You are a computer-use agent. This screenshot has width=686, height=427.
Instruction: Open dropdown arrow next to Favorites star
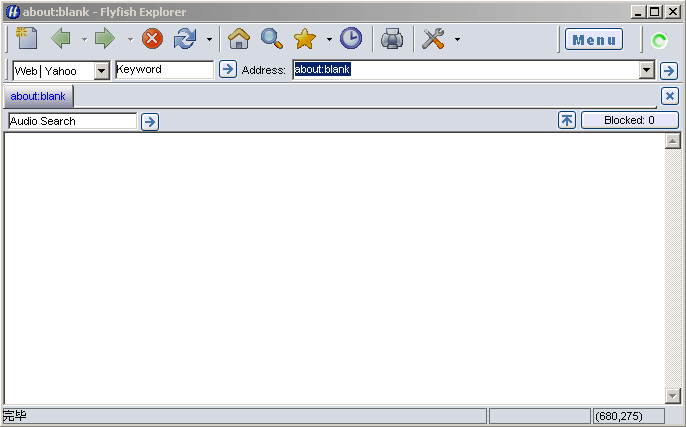[x=329, y=40]
